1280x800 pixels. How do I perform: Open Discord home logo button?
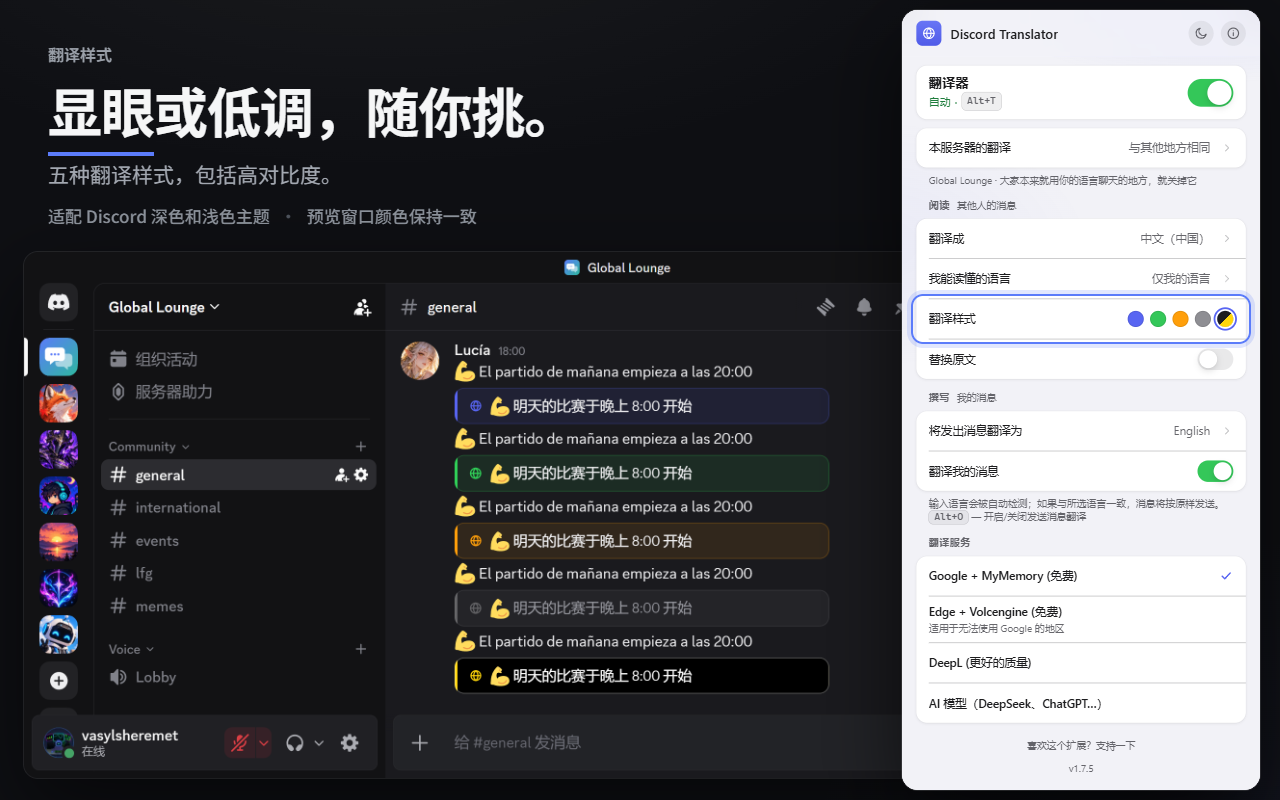[58, 302]
